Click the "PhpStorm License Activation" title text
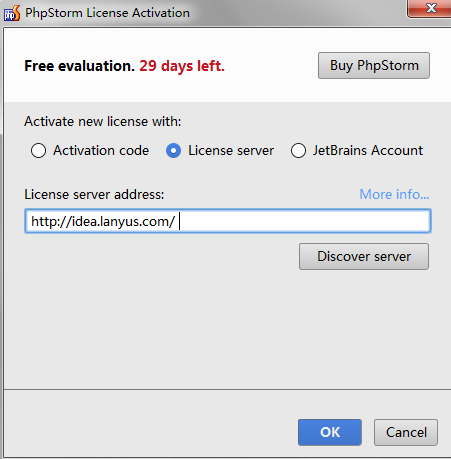The image size is (451, 459). click(108, 13)
